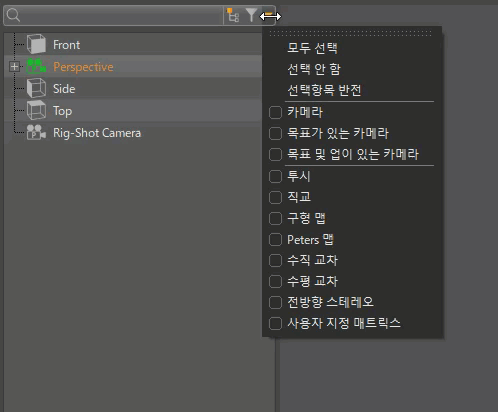
Task: Enable the 투시 checkbox
Action: coord(275,176)
